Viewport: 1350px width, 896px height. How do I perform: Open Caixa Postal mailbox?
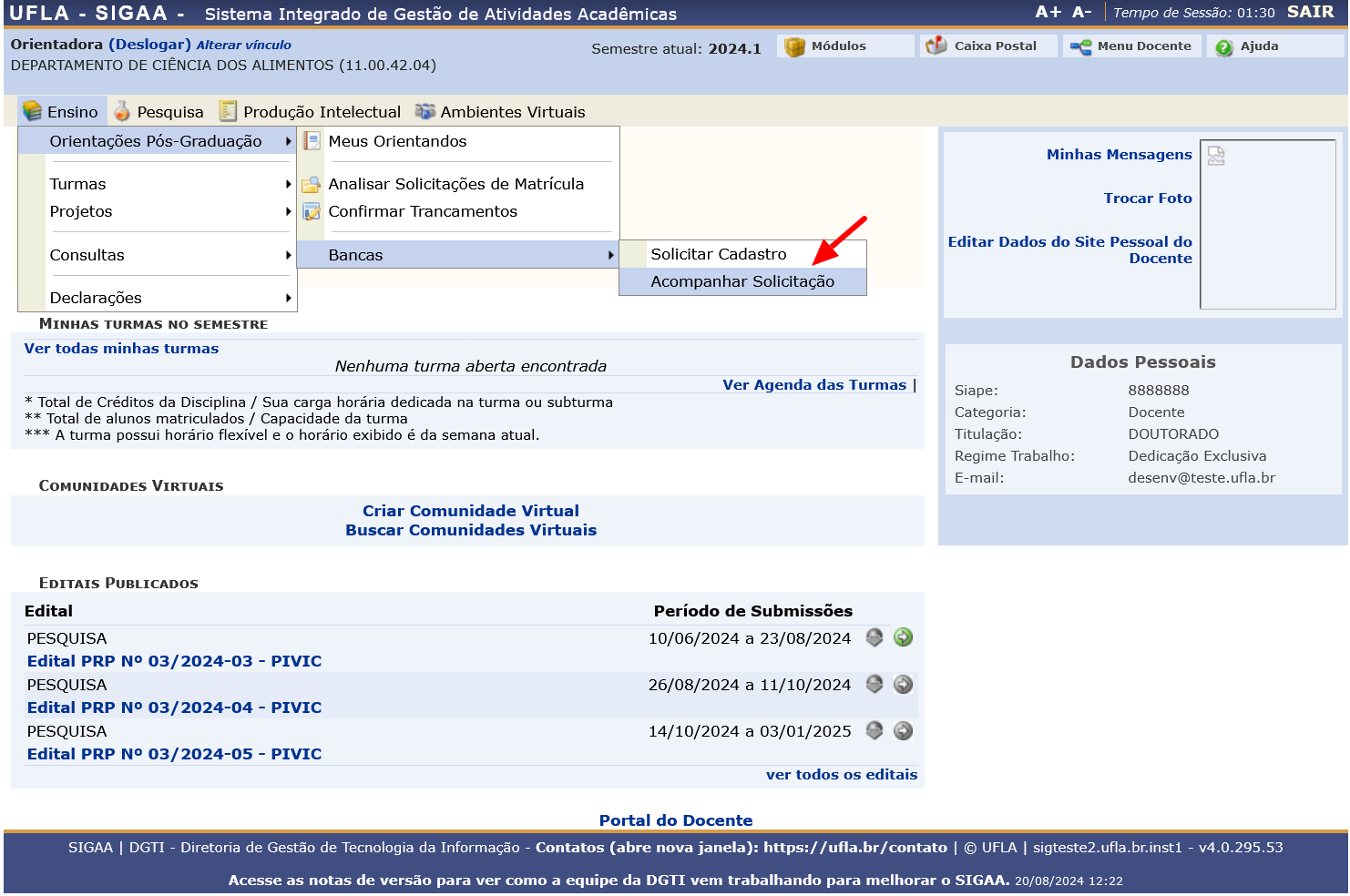tap(988, 46)
